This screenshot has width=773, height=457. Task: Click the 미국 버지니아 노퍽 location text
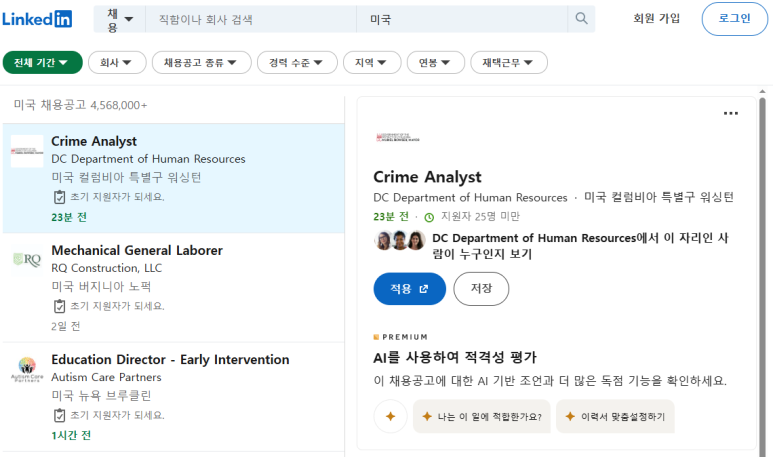pos(101,286)
